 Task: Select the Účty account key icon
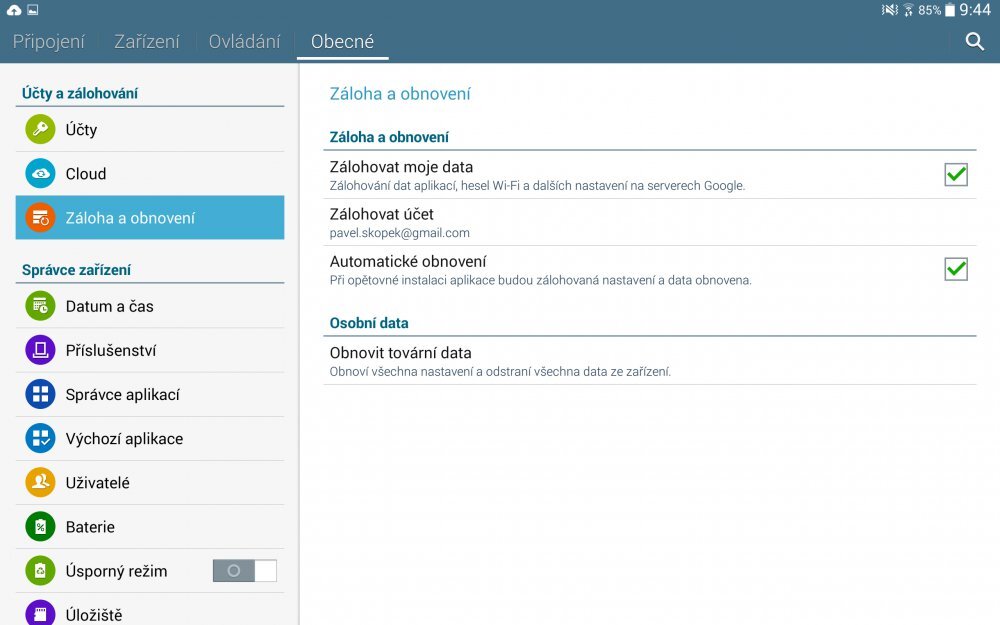tap(39, 129)
